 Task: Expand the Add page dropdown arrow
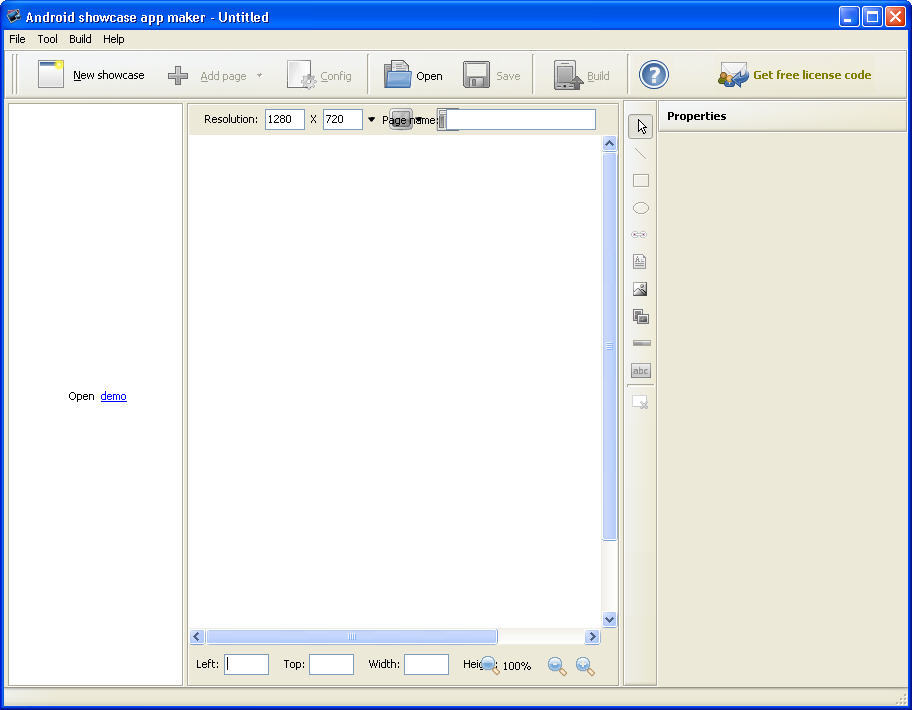tap(259, 75)
